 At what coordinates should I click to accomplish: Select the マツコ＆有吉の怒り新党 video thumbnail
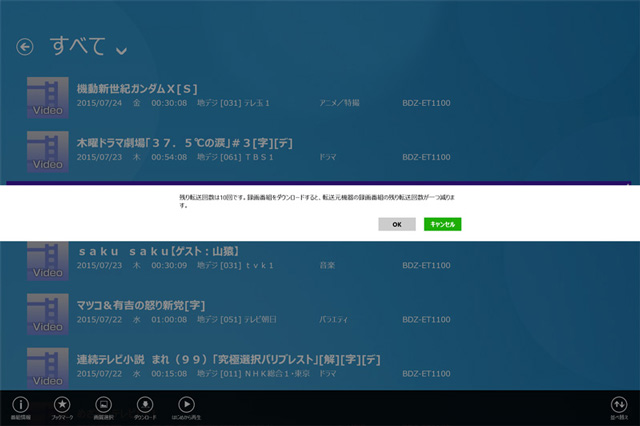(x=48, y=314)
